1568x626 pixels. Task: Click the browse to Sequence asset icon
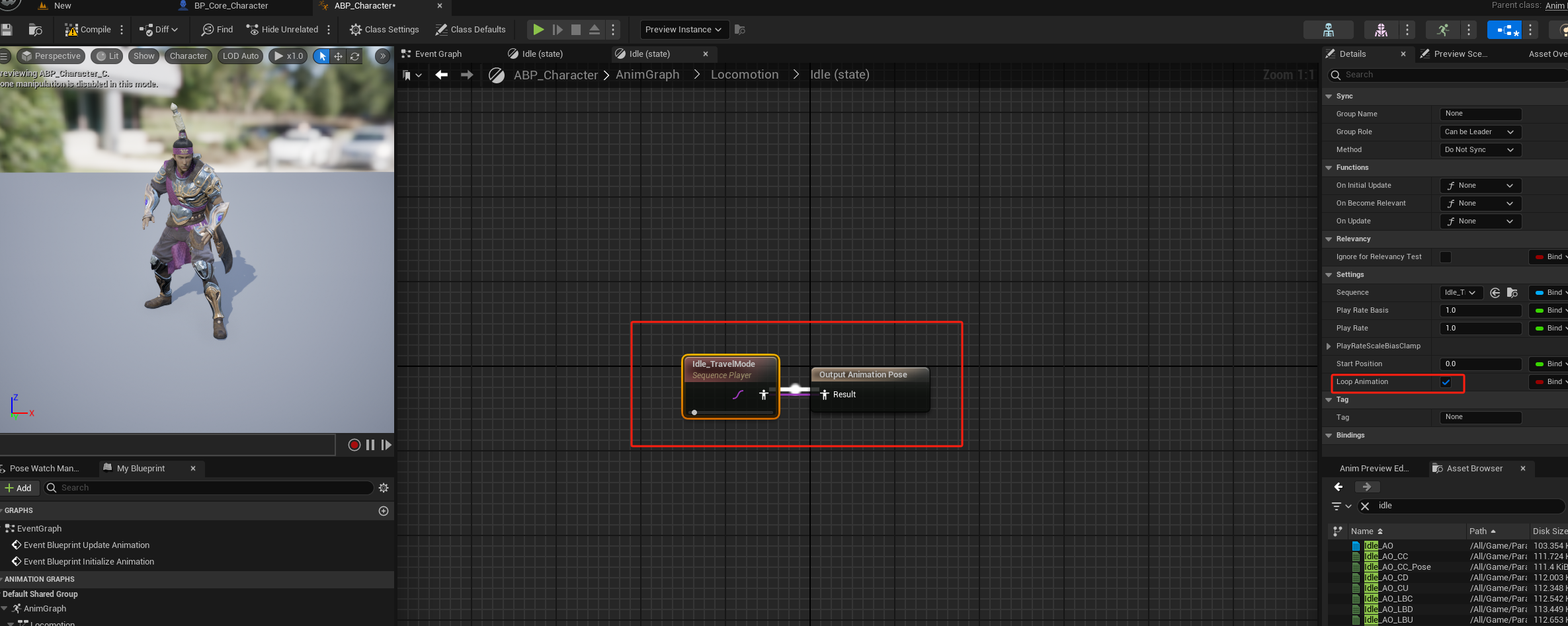click(x=1512, y=293)
